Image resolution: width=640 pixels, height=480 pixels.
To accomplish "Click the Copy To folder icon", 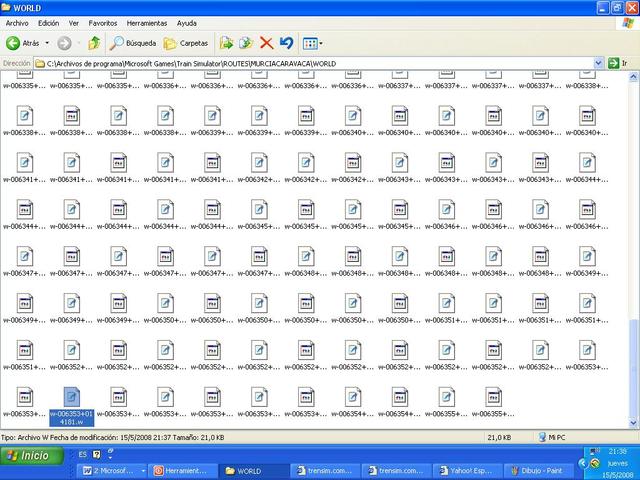I will [x=246, y=43].
